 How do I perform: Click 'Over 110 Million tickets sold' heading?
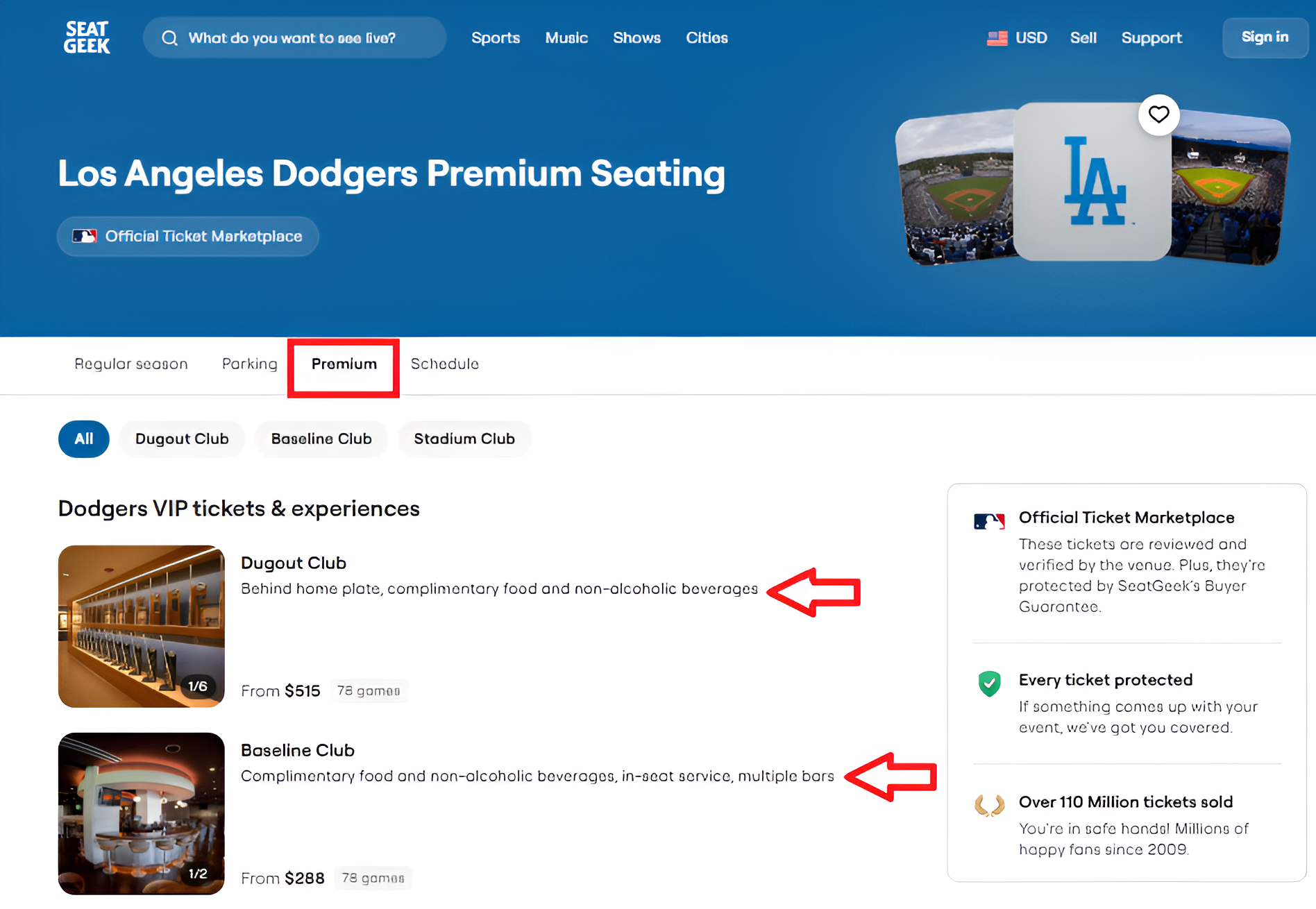pyautogui.click(x=1126, y=802)
